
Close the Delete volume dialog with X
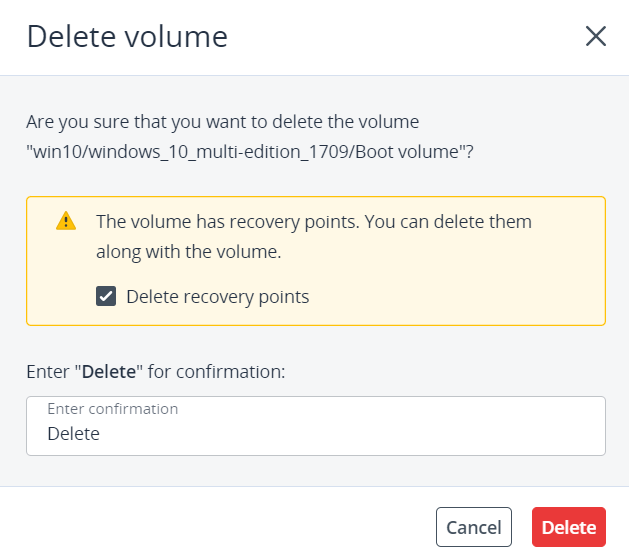point(596,37)
